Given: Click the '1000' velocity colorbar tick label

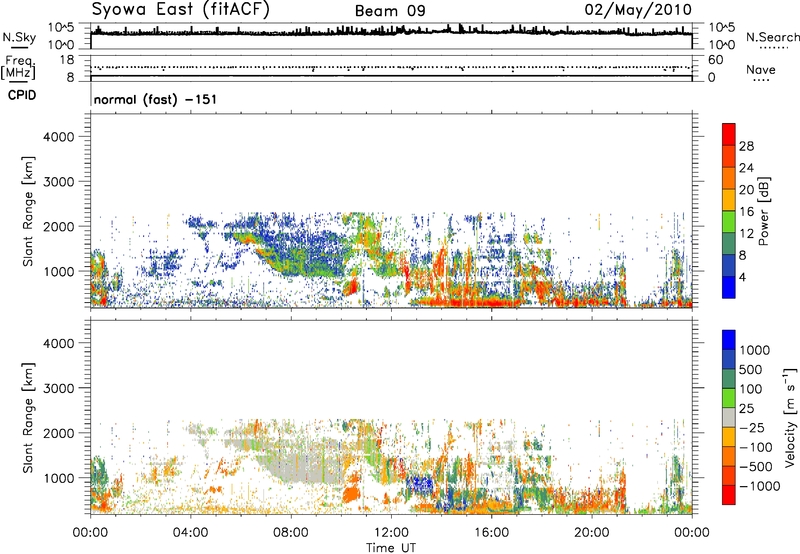Looking at the screenshot, I should 755,350.
